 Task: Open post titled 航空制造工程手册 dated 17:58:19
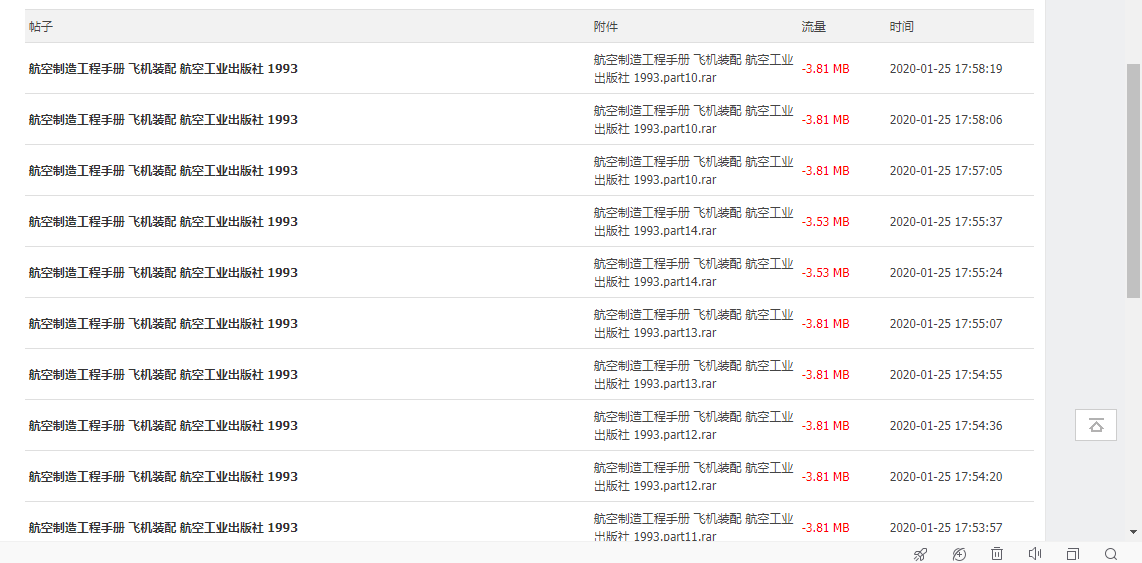click(163, 69)
